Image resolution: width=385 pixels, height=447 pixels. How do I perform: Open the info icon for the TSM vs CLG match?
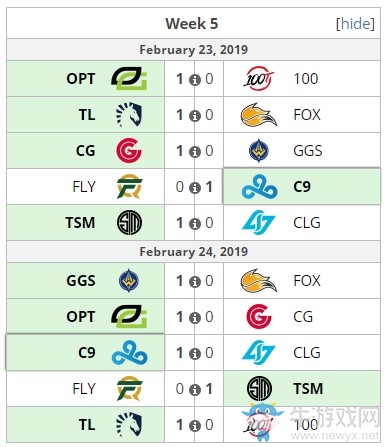(195, 224)
